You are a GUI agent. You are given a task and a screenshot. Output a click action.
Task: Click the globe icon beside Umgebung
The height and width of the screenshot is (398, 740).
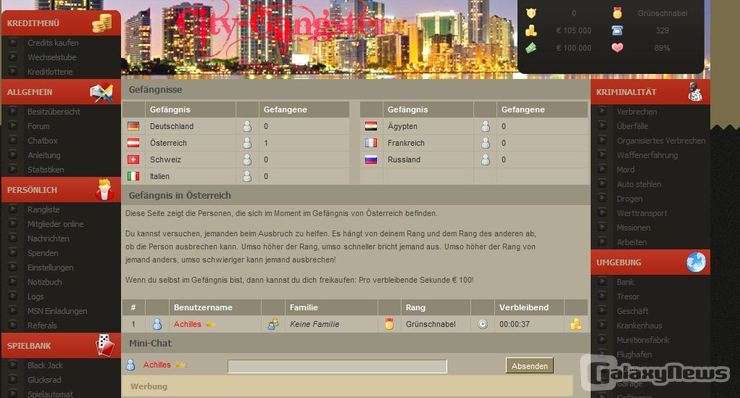696,262
